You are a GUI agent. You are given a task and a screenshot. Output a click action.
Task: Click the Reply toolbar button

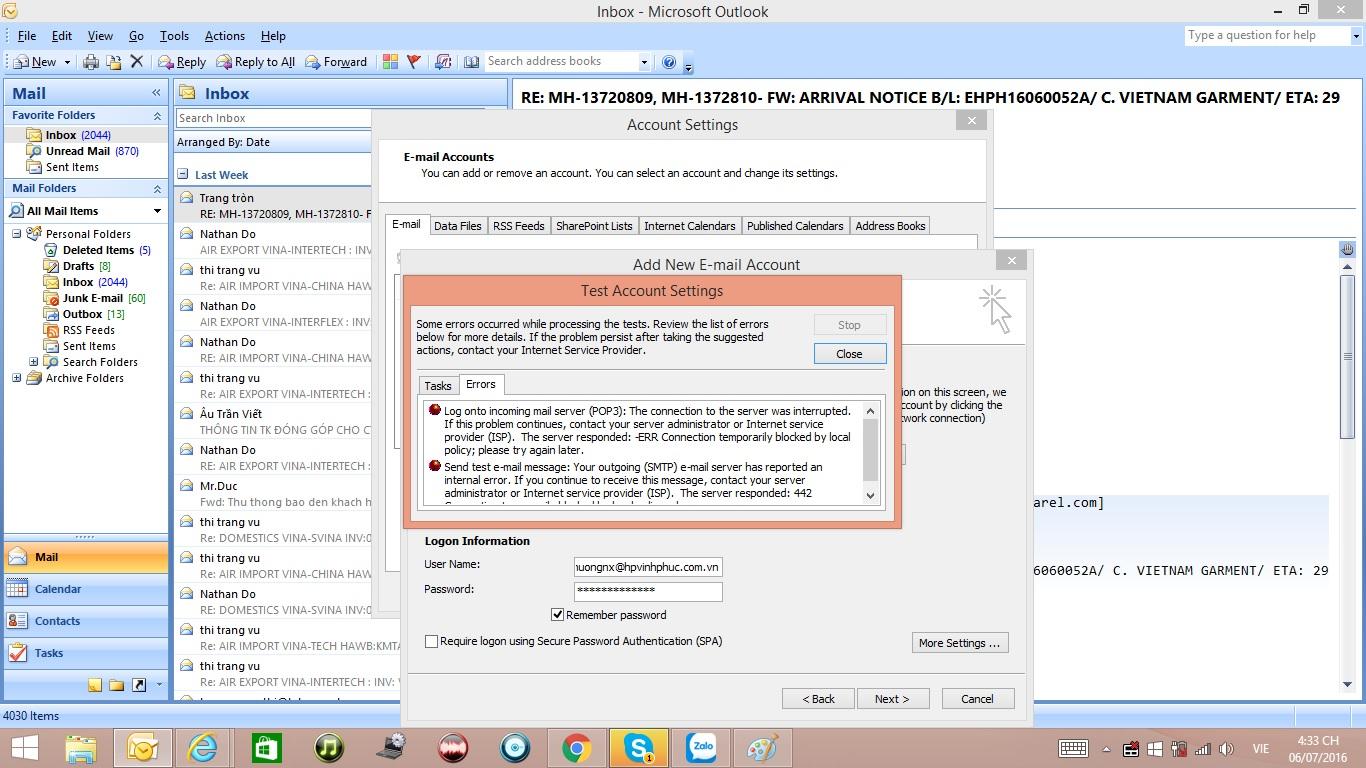[x=182, y=62]
